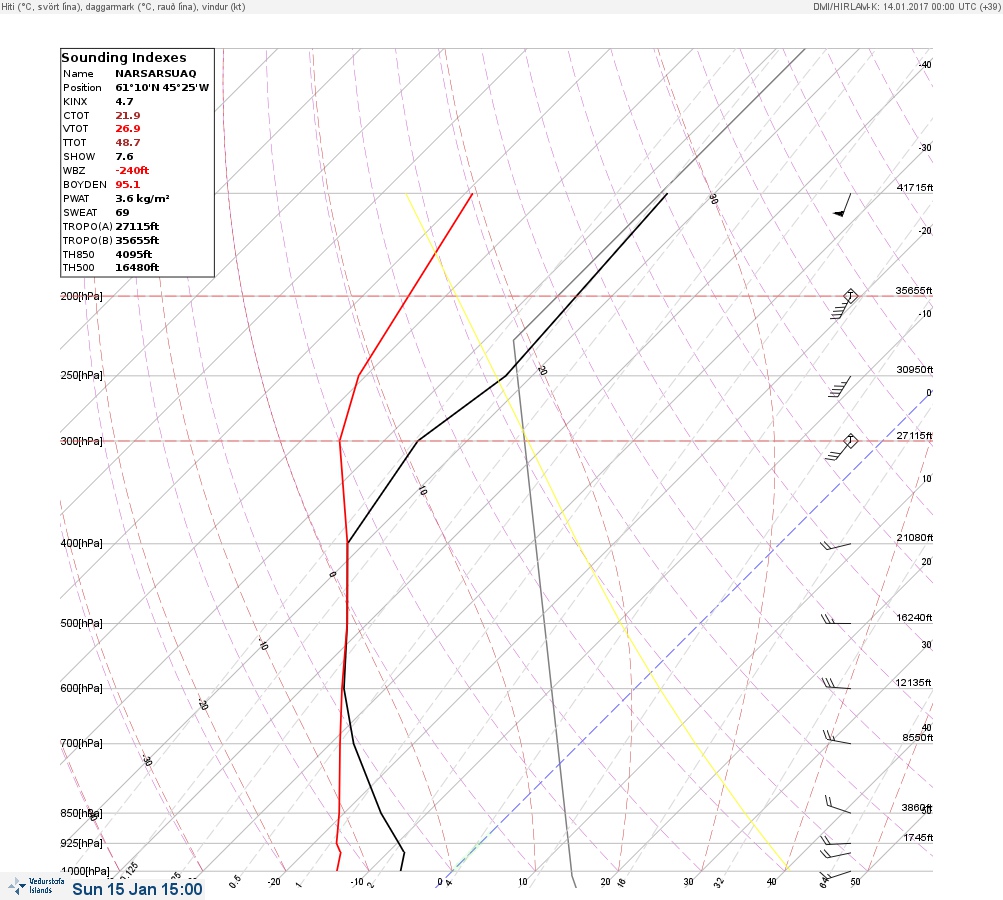Select the wind barb at the 250 hPa level
The width and height of the screenshot is (1003, 900).
839,387
